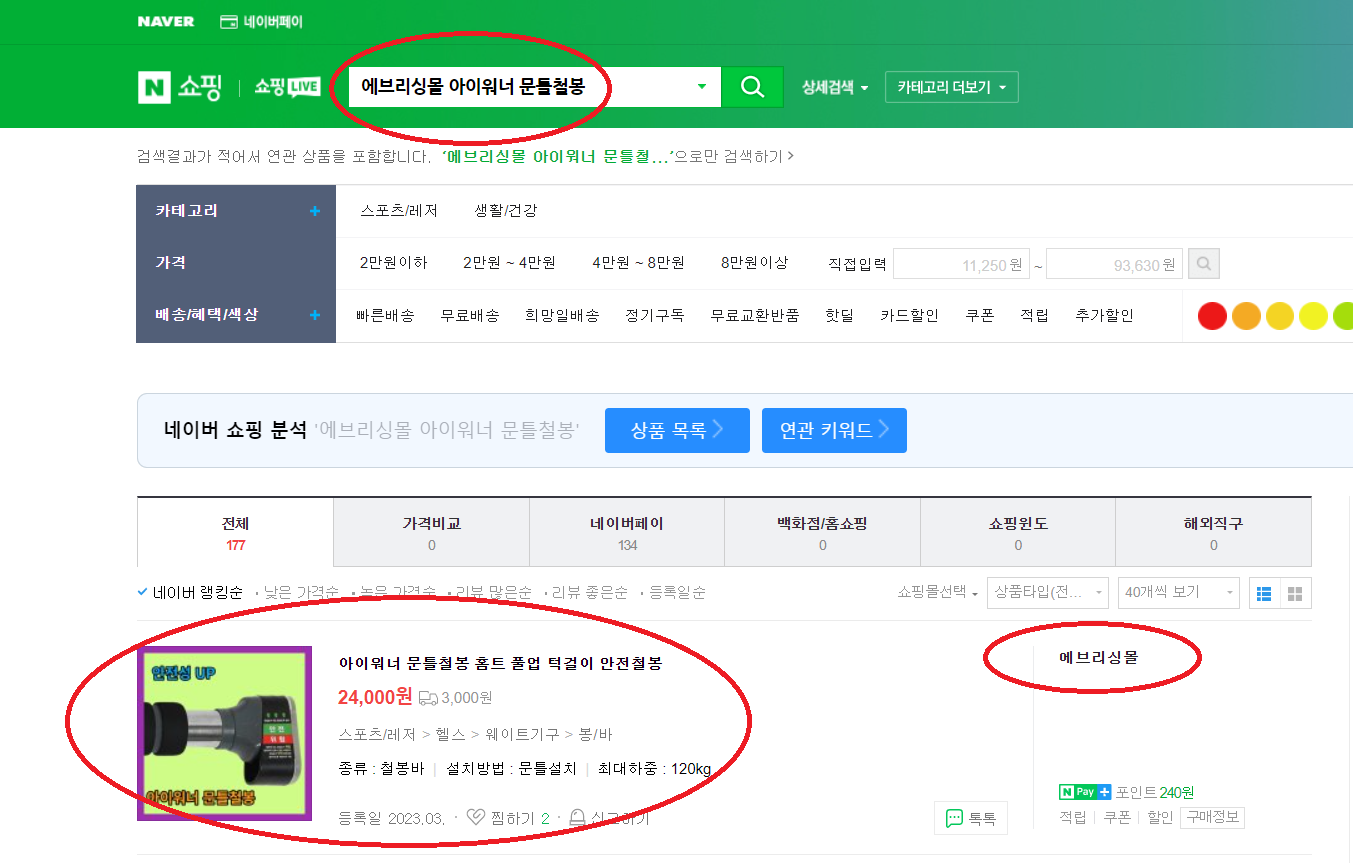Open 카테고리 더보기 dropdown
This screenshot has height=863, width=1353.
click(952, 87)
